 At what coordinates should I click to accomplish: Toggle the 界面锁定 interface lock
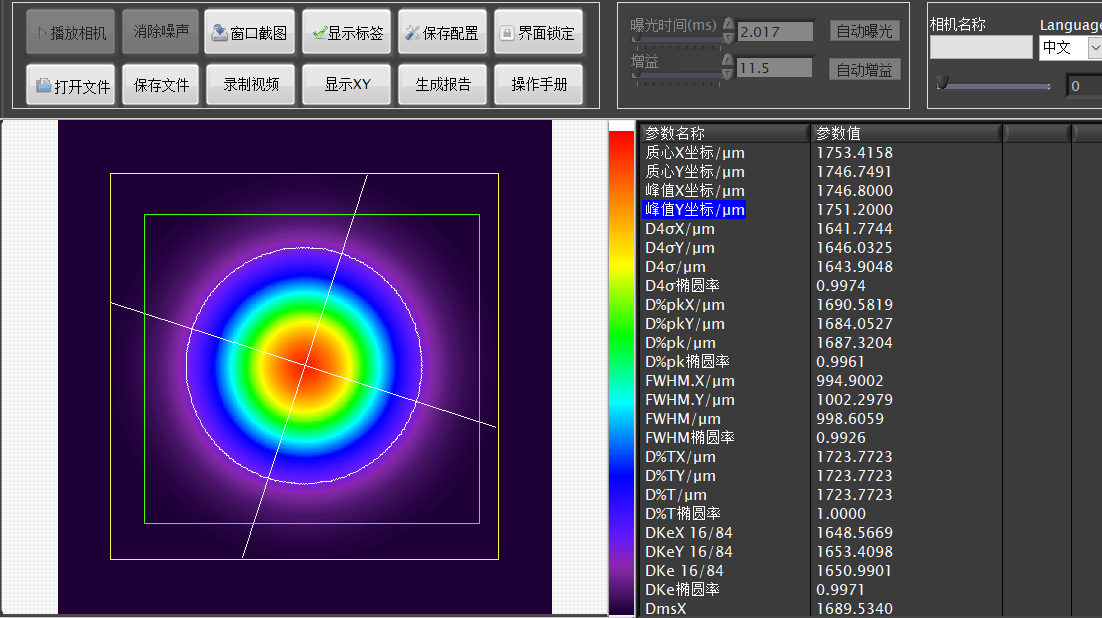click(539, 33)
